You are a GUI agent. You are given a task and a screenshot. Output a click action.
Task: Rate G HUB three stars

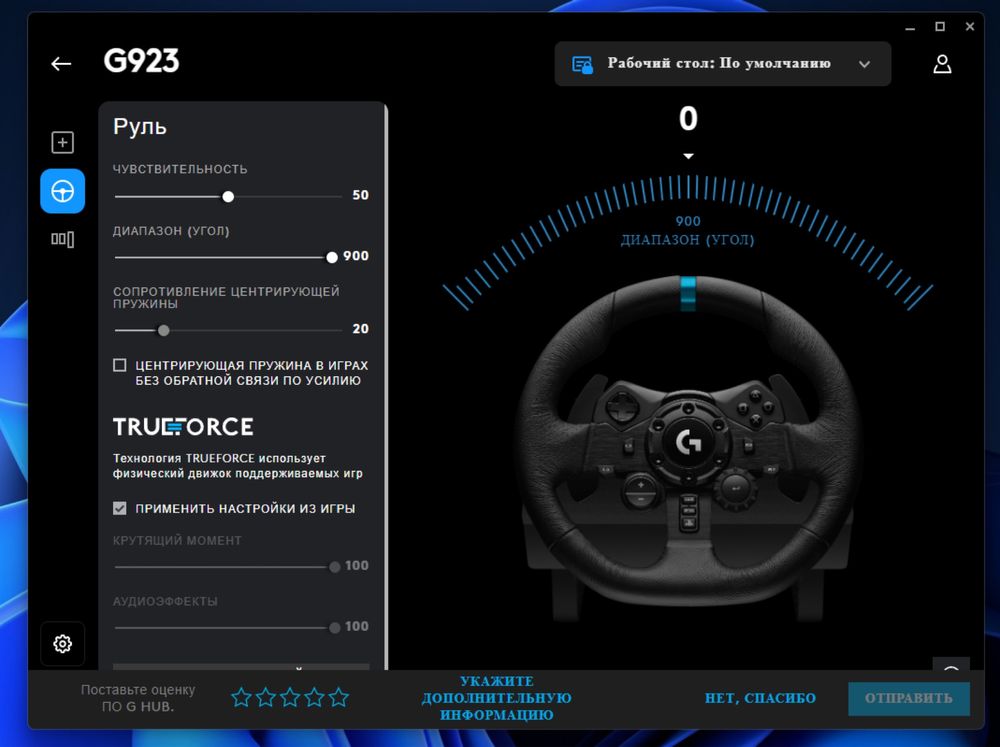point(290,697)
